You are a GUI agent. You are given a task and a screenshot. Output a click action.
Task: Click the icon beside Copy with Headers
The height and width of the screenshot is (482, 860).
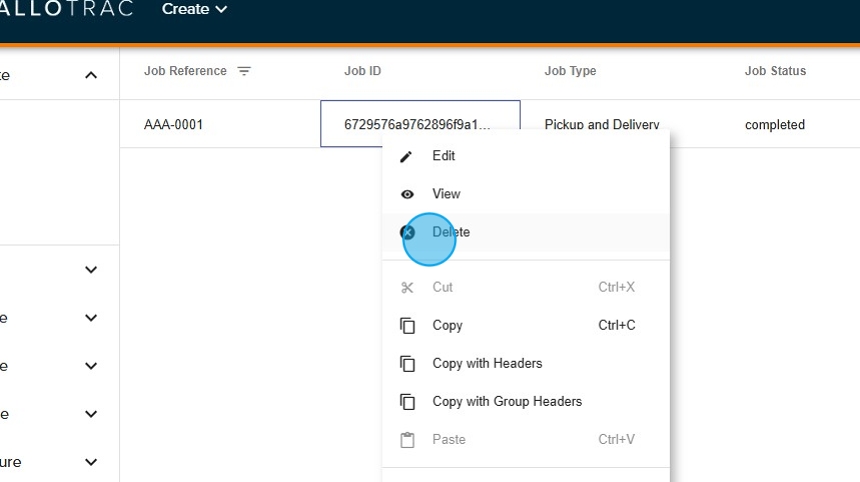pos(407,364)
